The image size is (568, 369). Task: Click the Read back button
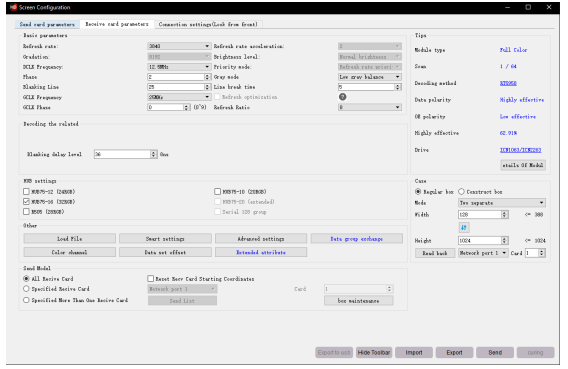pyautogui.click(x=435, y=253)
